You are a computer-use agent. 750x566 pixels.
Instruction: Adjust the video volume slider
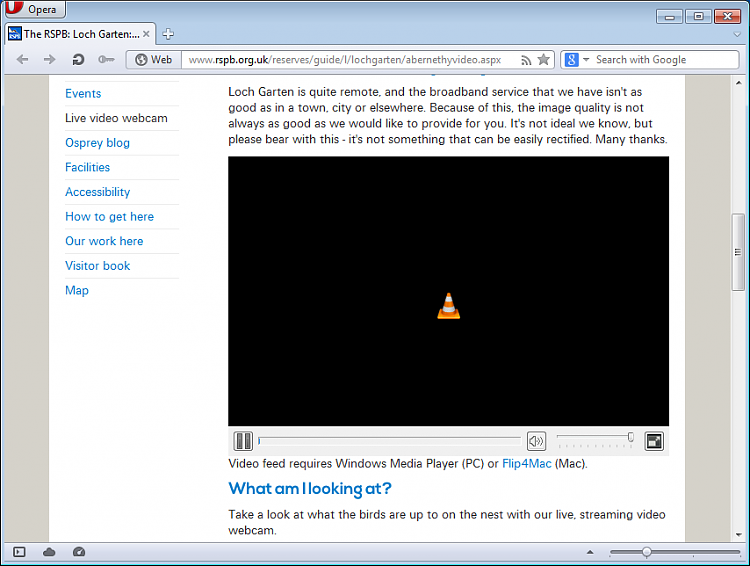(x=596, y=438)
